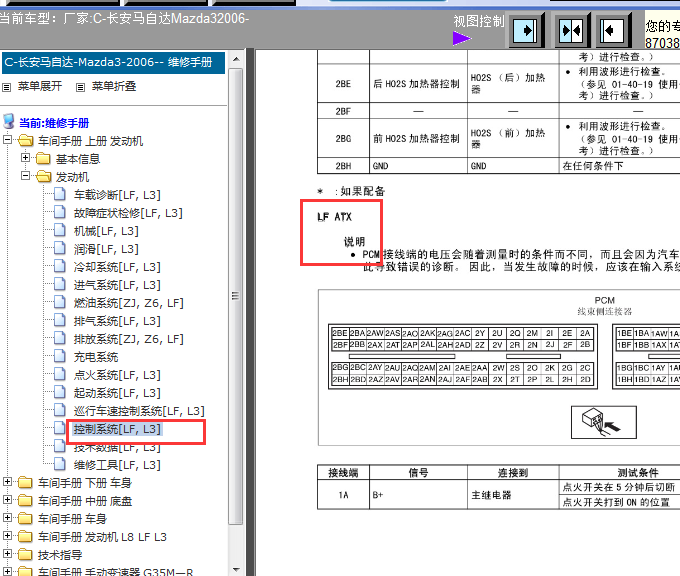Click the page icon of 排气系统[LF, L3]

point(60,320)
